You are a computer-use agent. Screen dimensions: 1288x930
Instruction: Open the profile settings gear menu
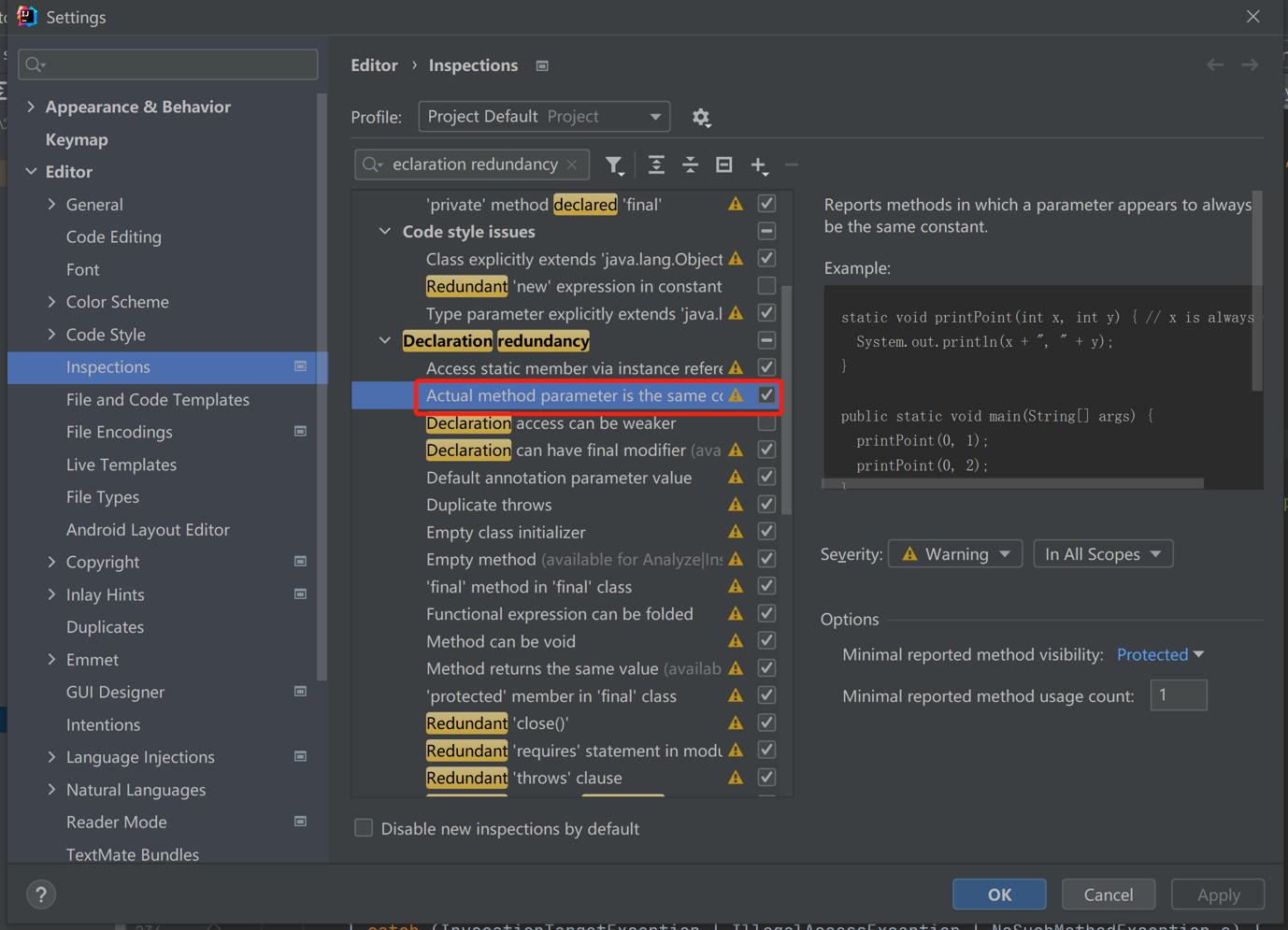701,117
